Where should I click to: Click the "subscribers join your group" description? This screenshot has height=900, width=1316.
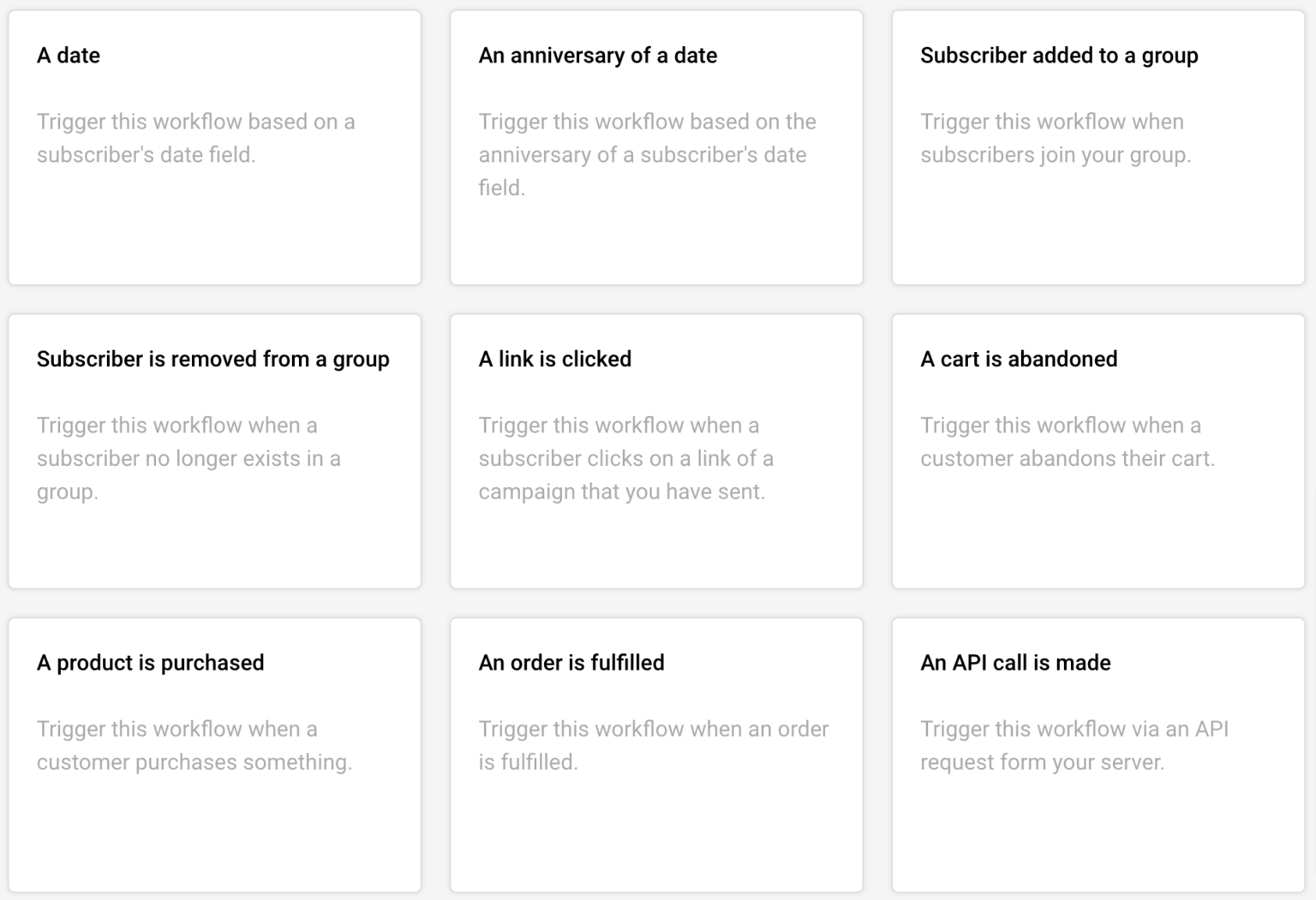[1056, 155]
